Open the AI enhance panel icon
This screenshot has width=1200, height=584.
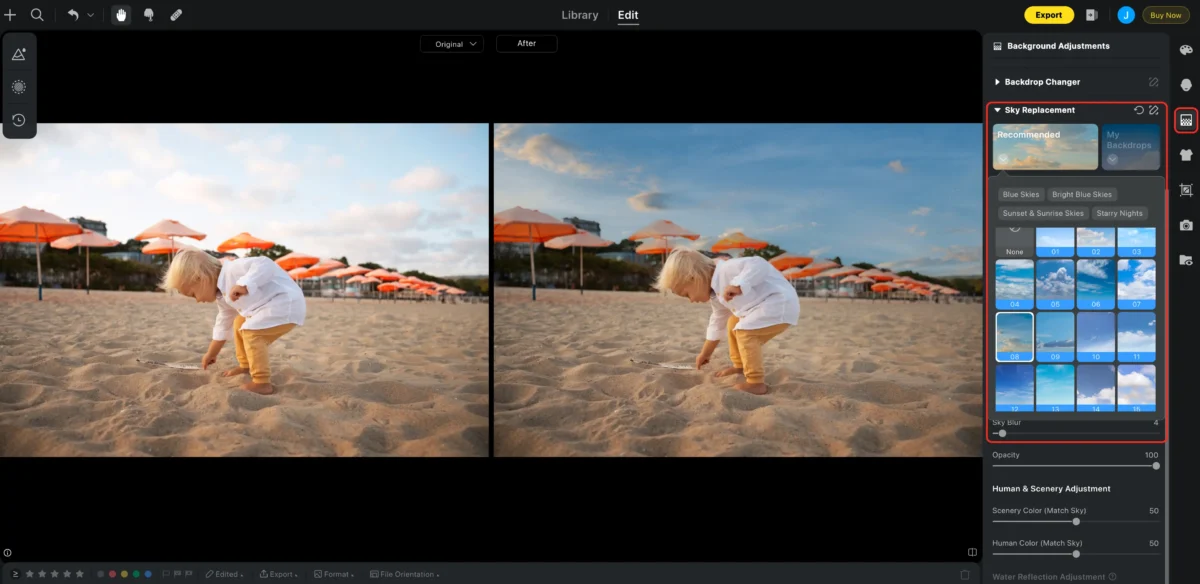tap(19, 55)
